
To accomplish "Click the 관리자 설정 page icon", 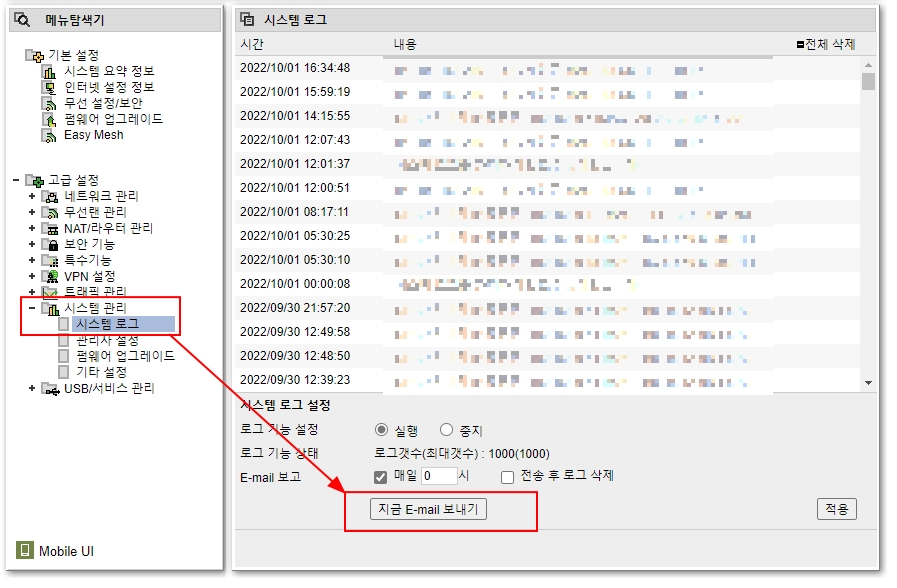I will (x=64, y=340).
